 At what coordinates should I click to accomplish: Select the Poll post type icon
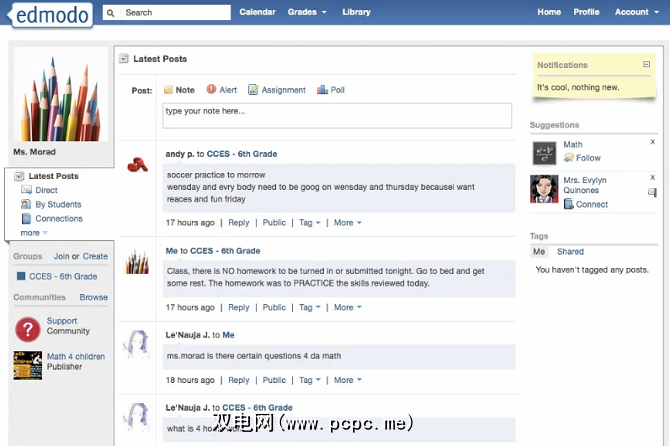coord(322,90)
